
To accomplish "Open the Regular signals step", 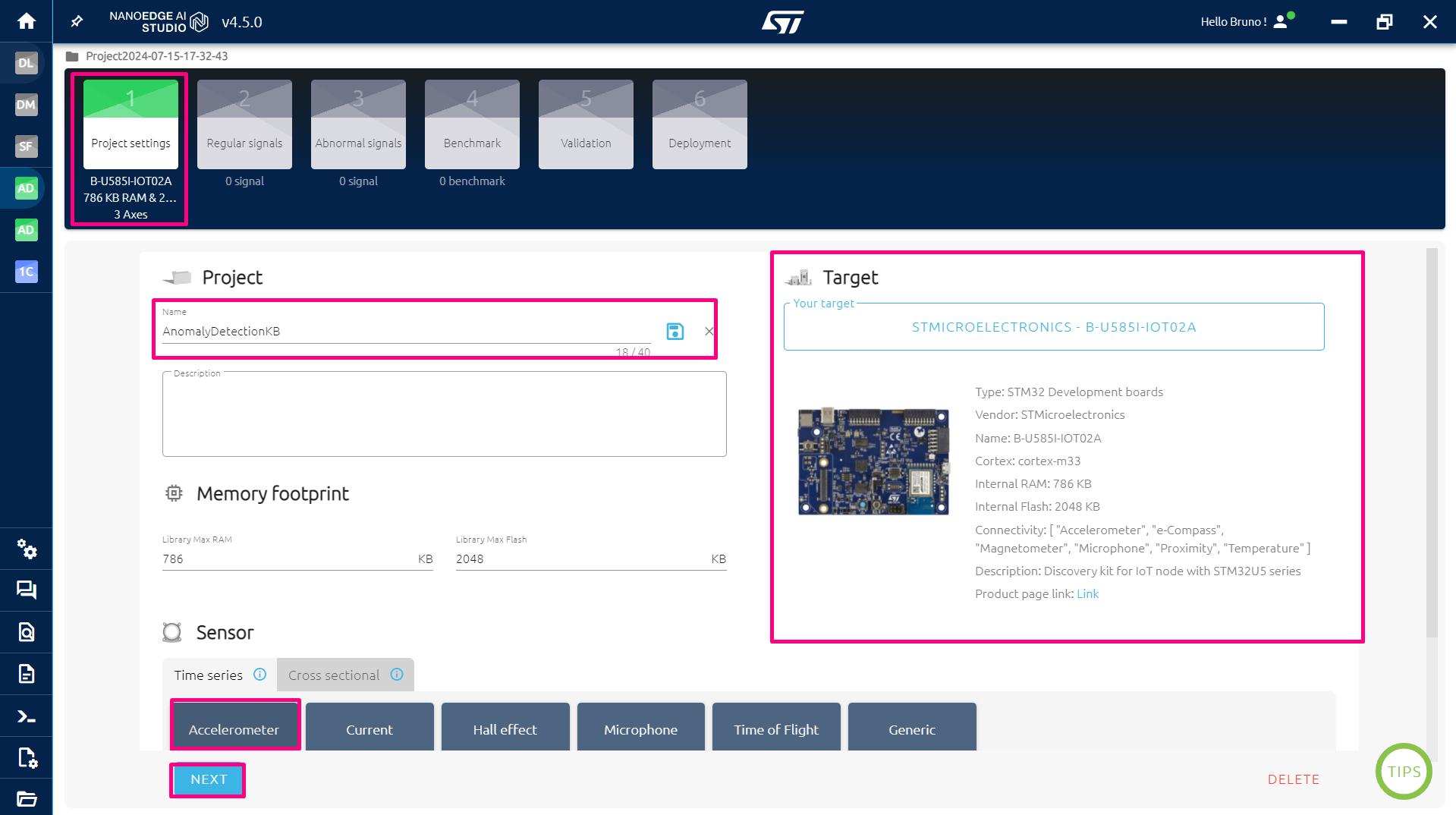I will (244, 124).
